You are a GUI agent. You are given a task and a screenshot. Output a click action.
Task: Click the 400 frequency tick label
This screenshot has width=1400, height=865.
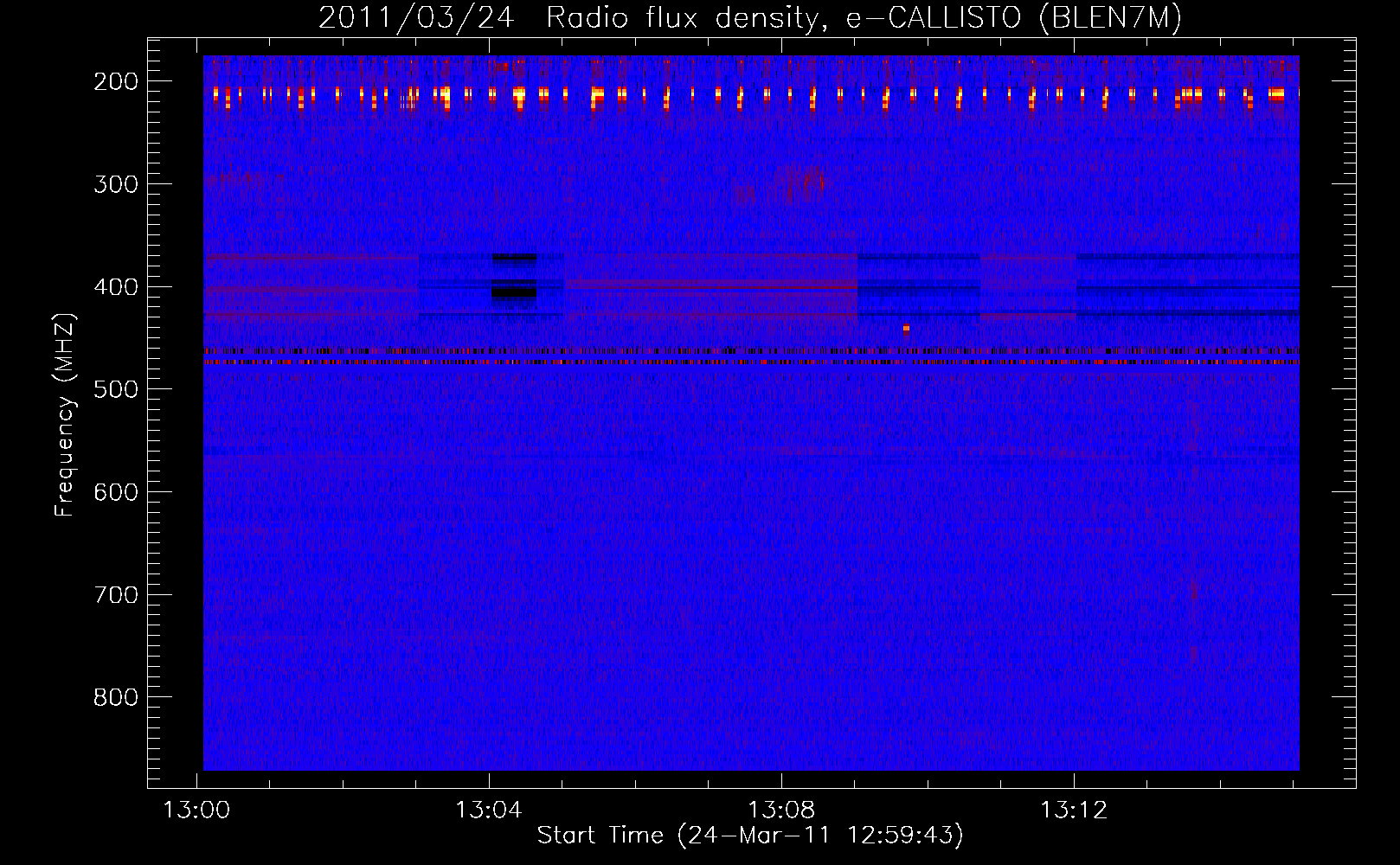click(x=116, y=287)
